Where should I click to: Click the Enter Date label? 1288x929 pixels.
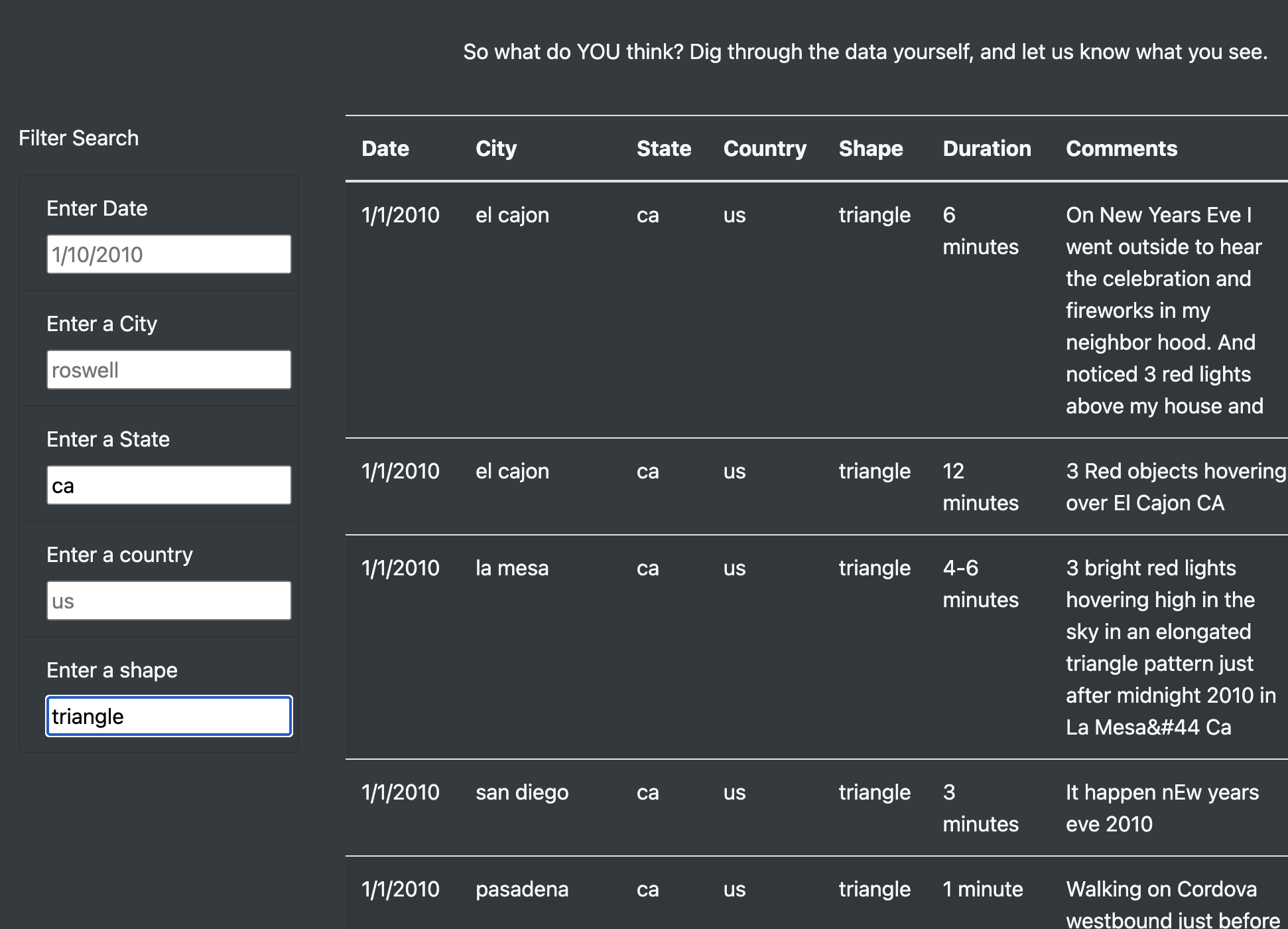[97, 208]
